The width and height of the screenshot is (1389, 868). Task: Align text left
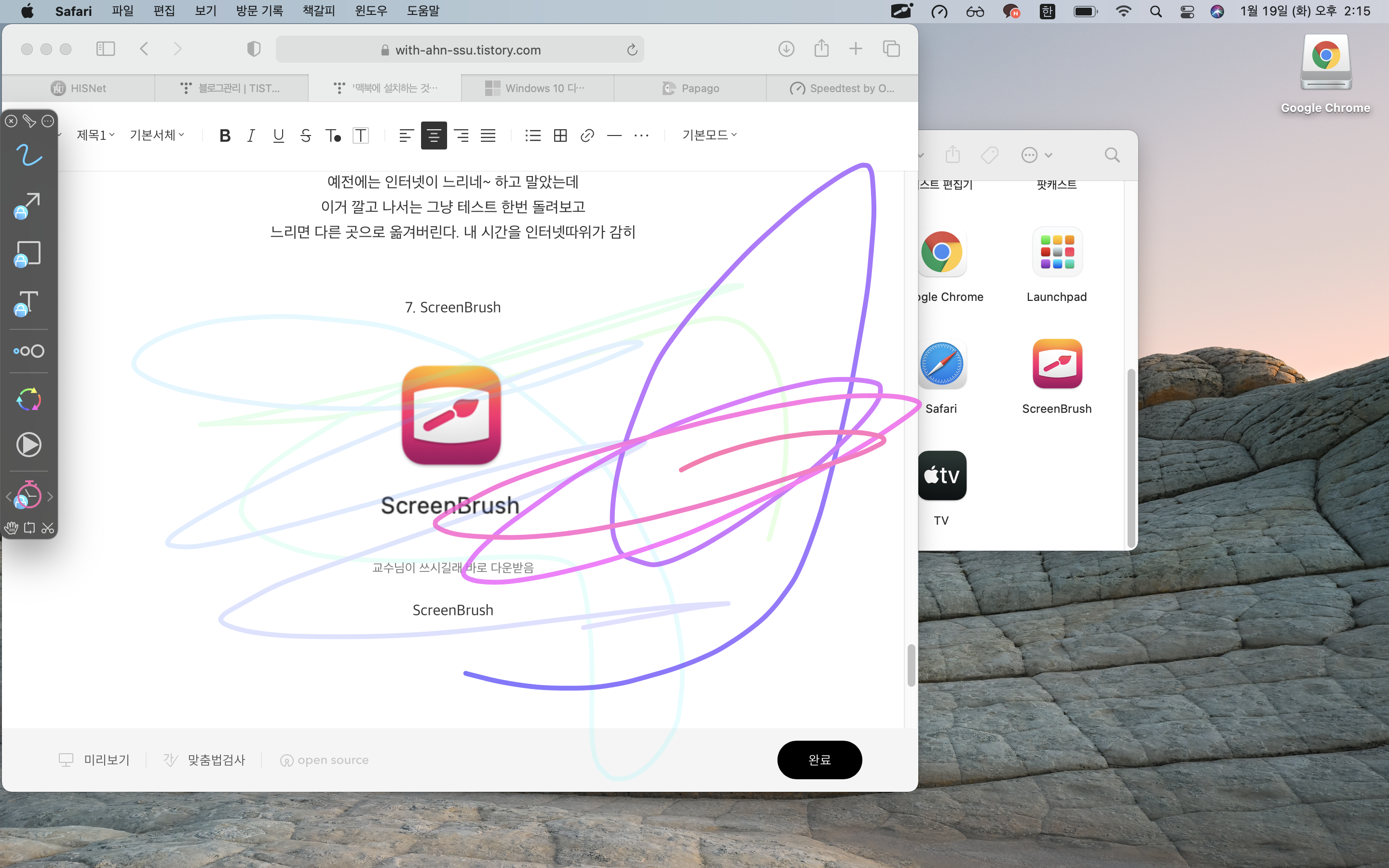pyautogui.click(x=407, y=136)
